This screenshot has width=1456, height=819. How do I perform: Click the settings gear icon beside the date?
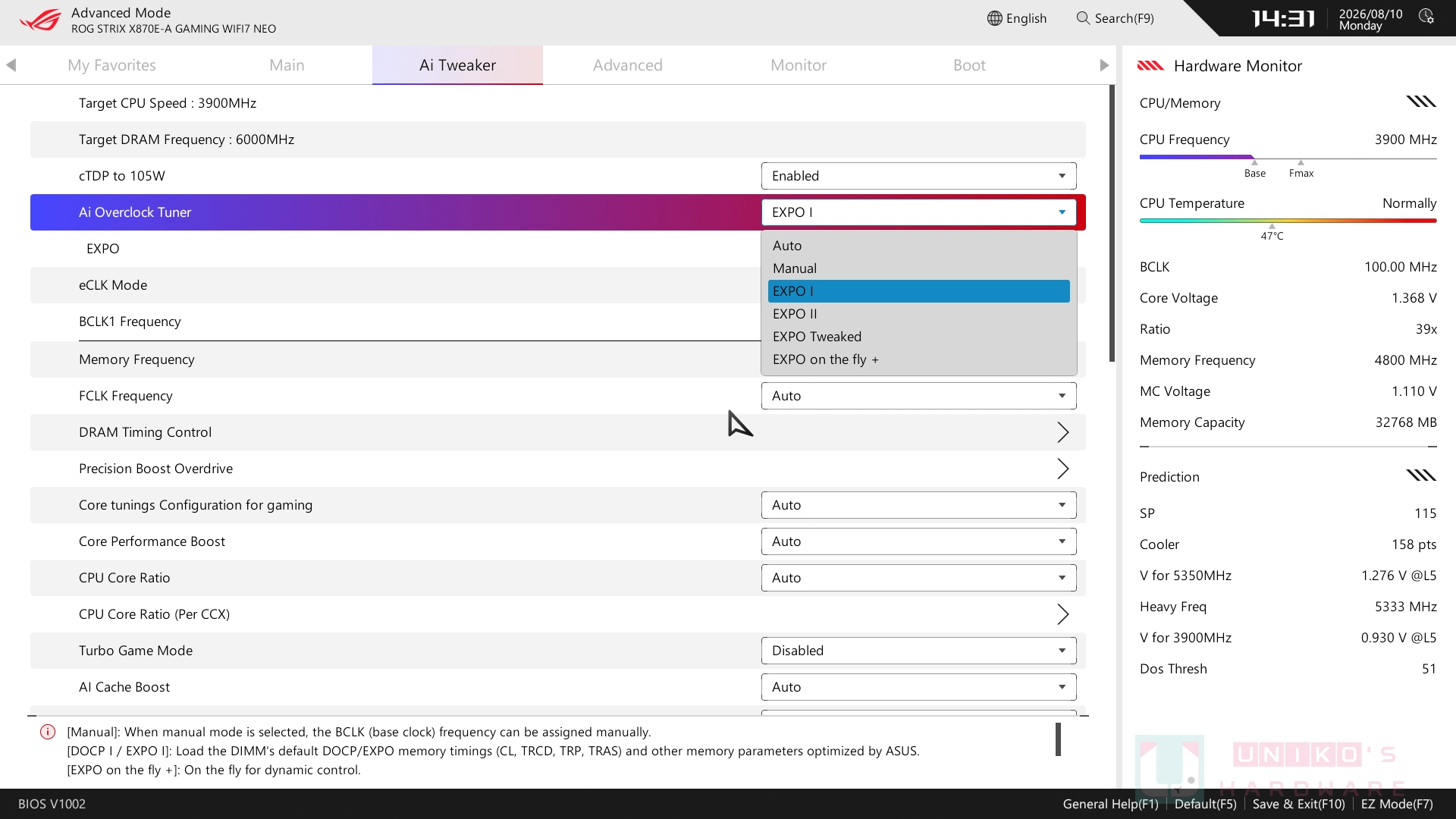[1426, 17]
